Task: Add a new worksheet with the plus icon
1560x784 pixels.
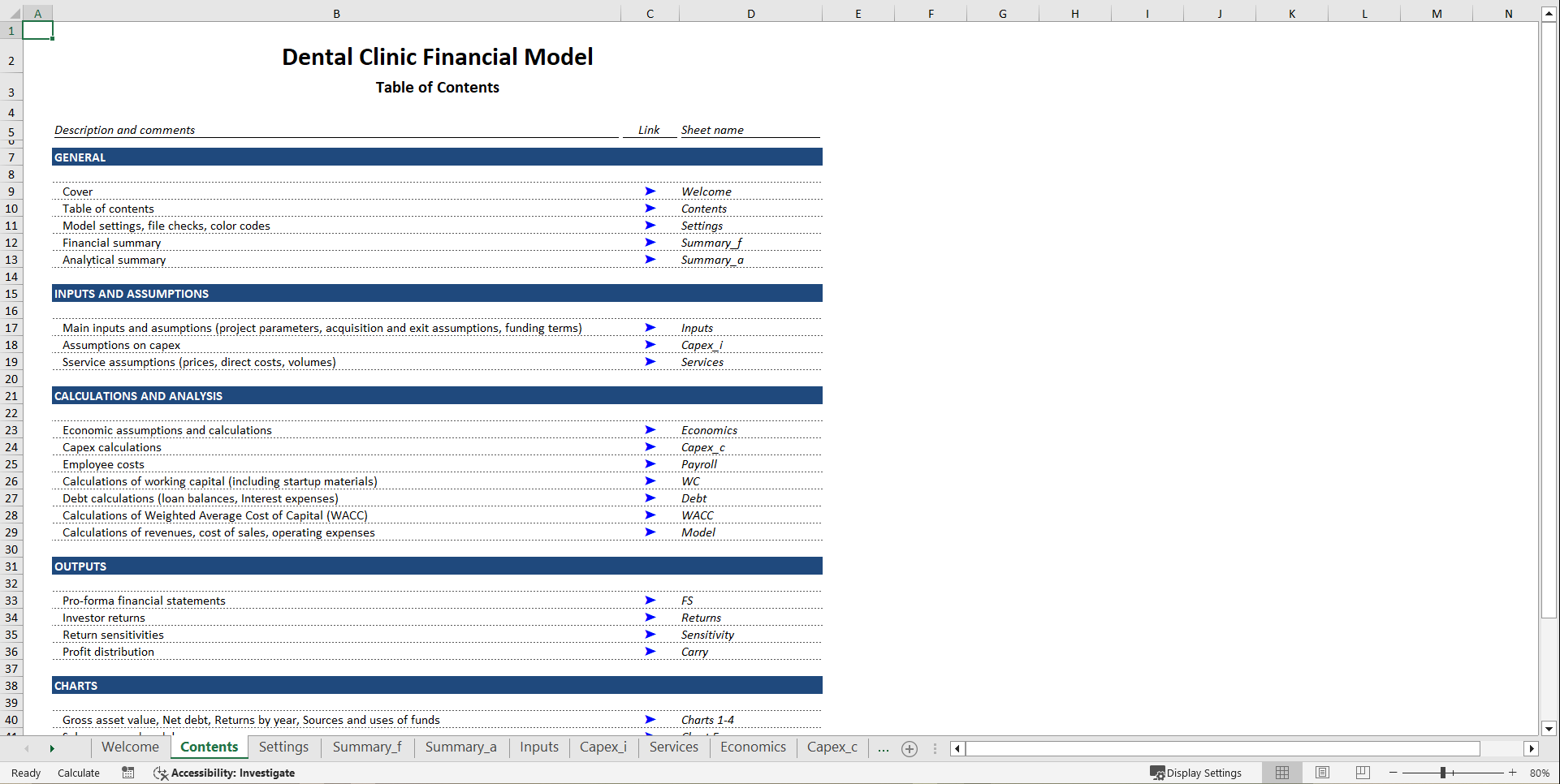Action: (909, 748)
